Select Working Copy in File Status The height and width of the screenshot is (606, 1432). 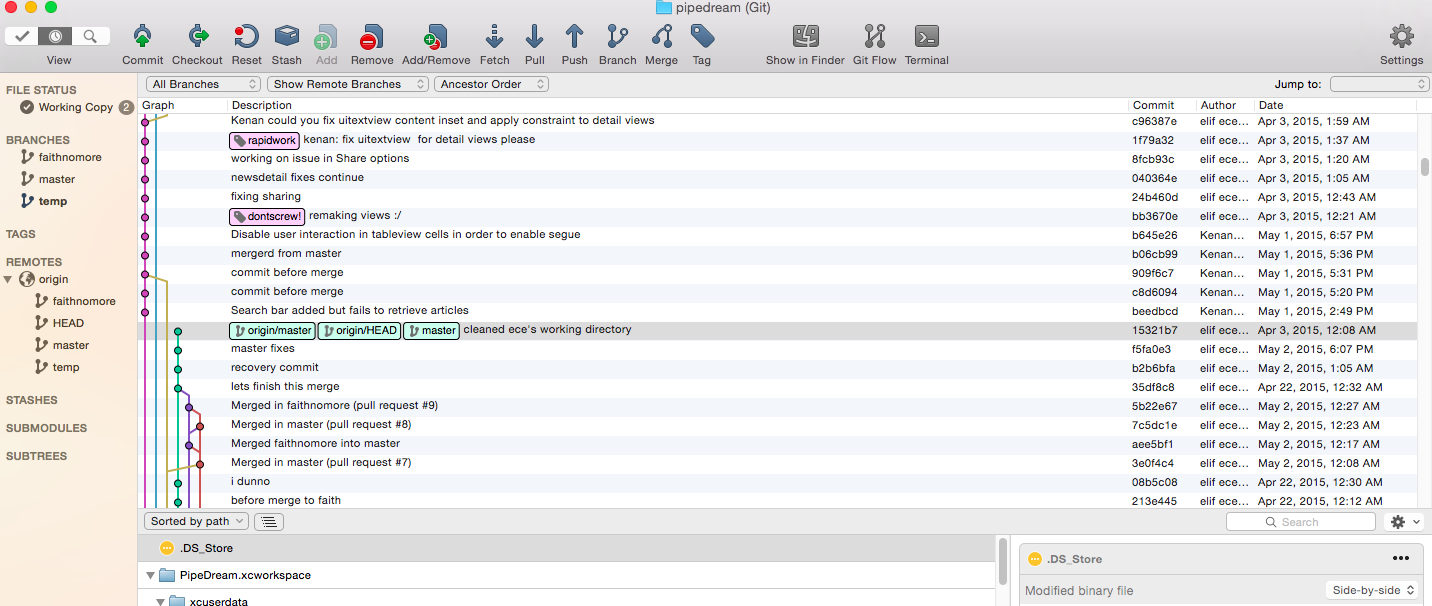[x=75, y=107]
